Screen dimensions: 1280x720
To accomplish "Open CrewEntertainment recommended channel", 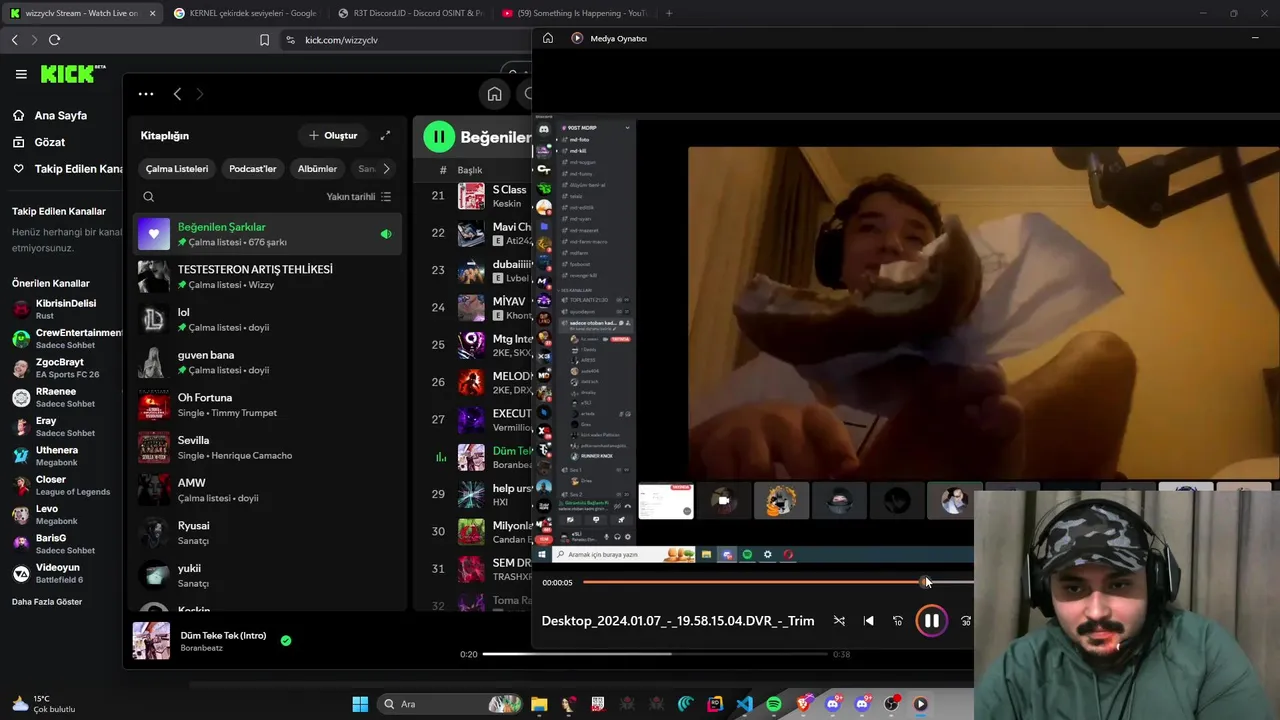I will pos(66,338).
